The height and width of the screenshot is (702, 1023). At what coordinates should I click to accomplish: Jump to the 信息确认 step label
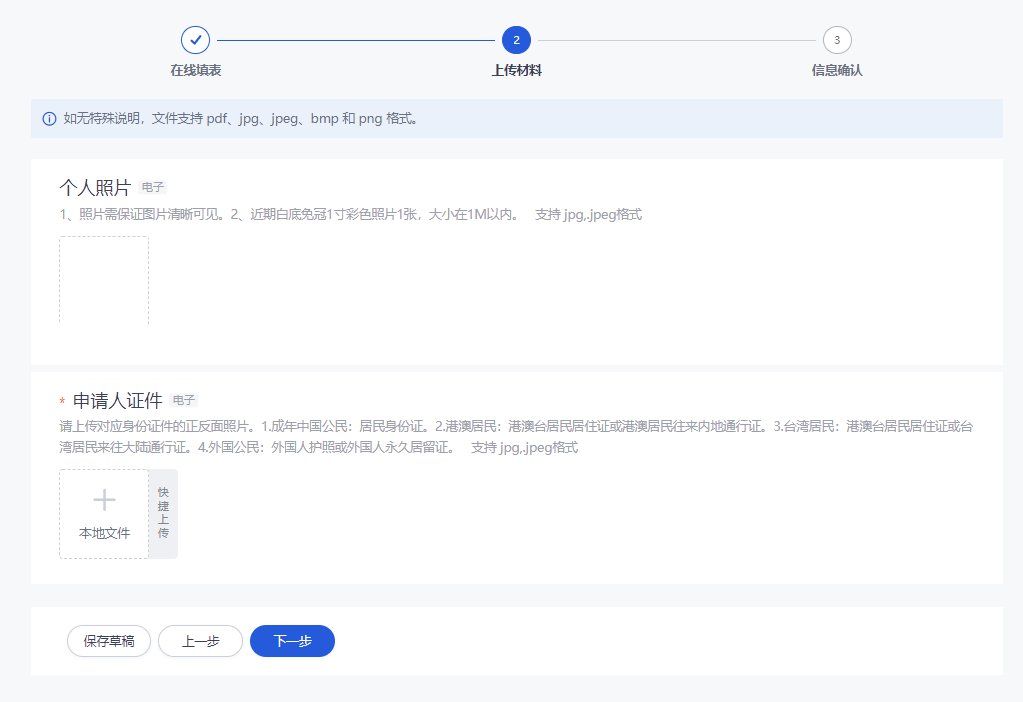837,71
